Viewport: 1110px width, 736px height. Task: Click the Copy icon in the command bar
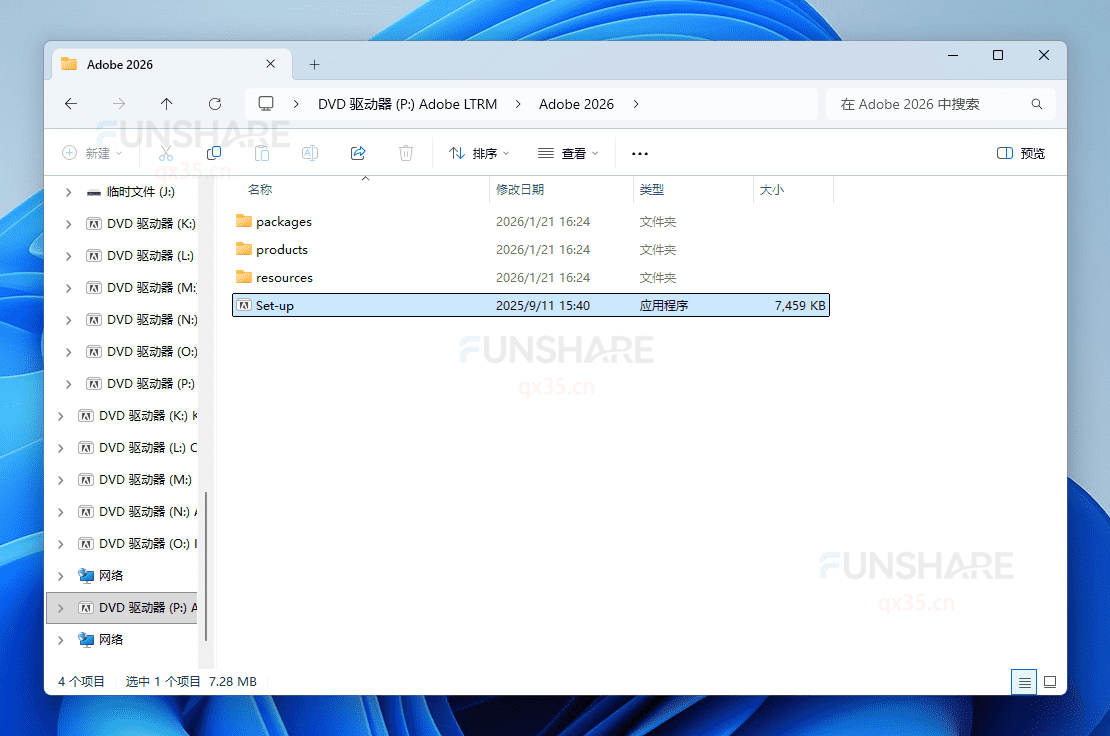(x=213, y=152)
